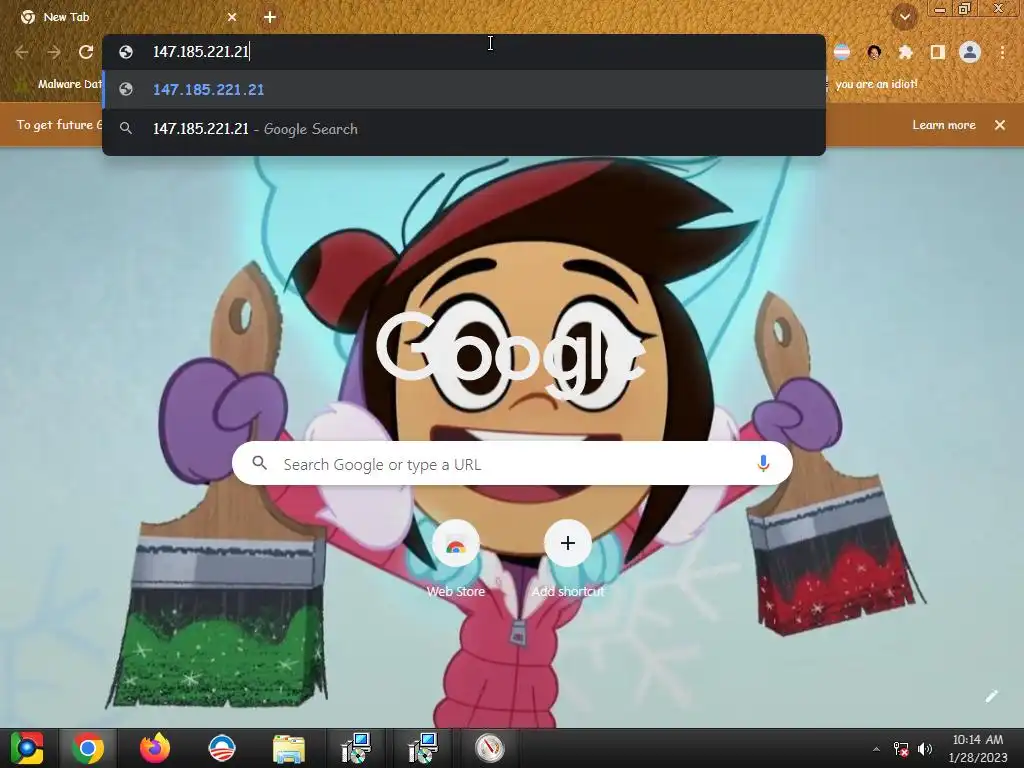
Task: Click Learn more in the infobar
Action: [x=944, y=125]
